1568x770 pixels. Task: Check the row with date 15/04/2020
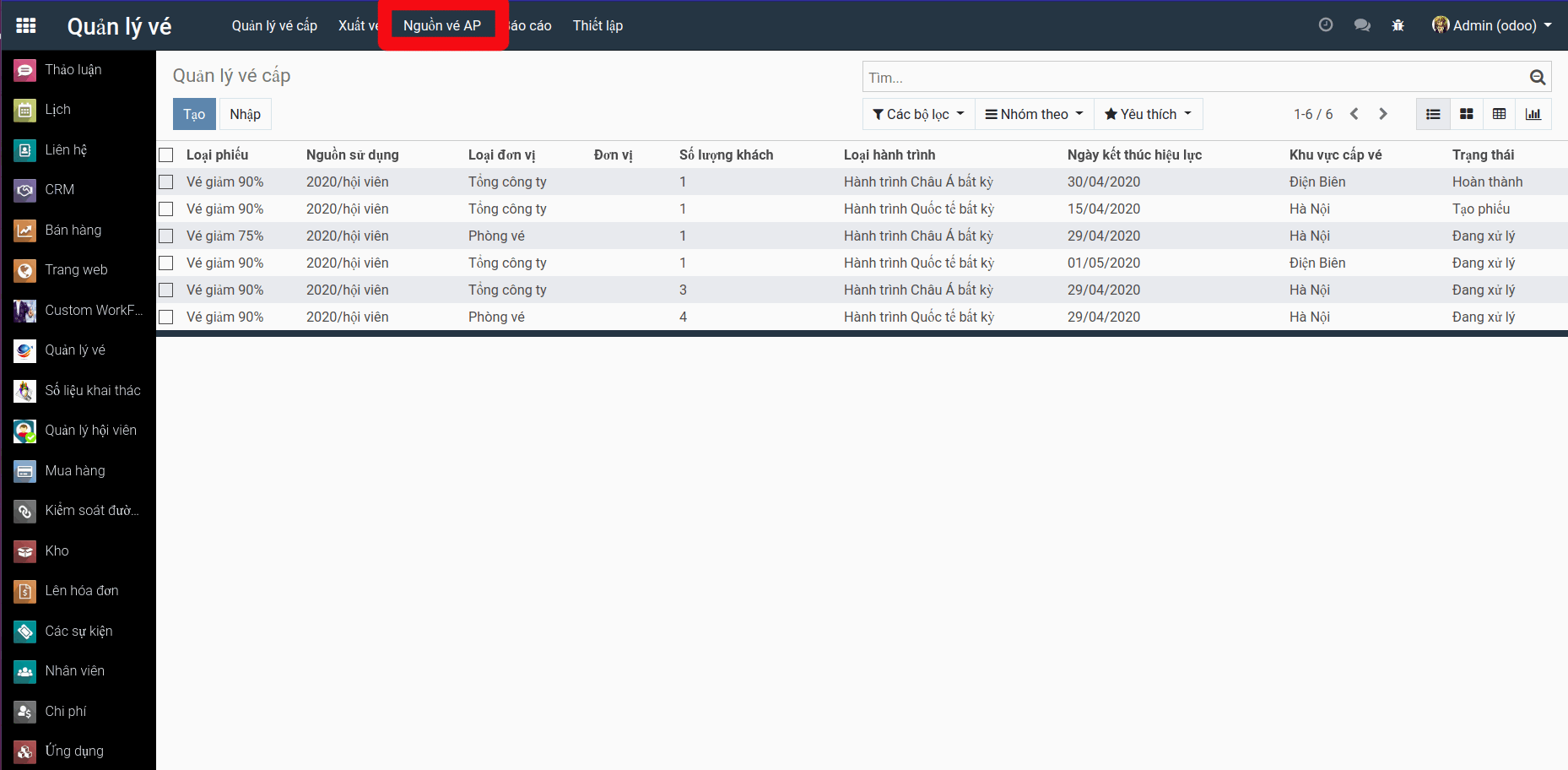(x=166, y=209)
